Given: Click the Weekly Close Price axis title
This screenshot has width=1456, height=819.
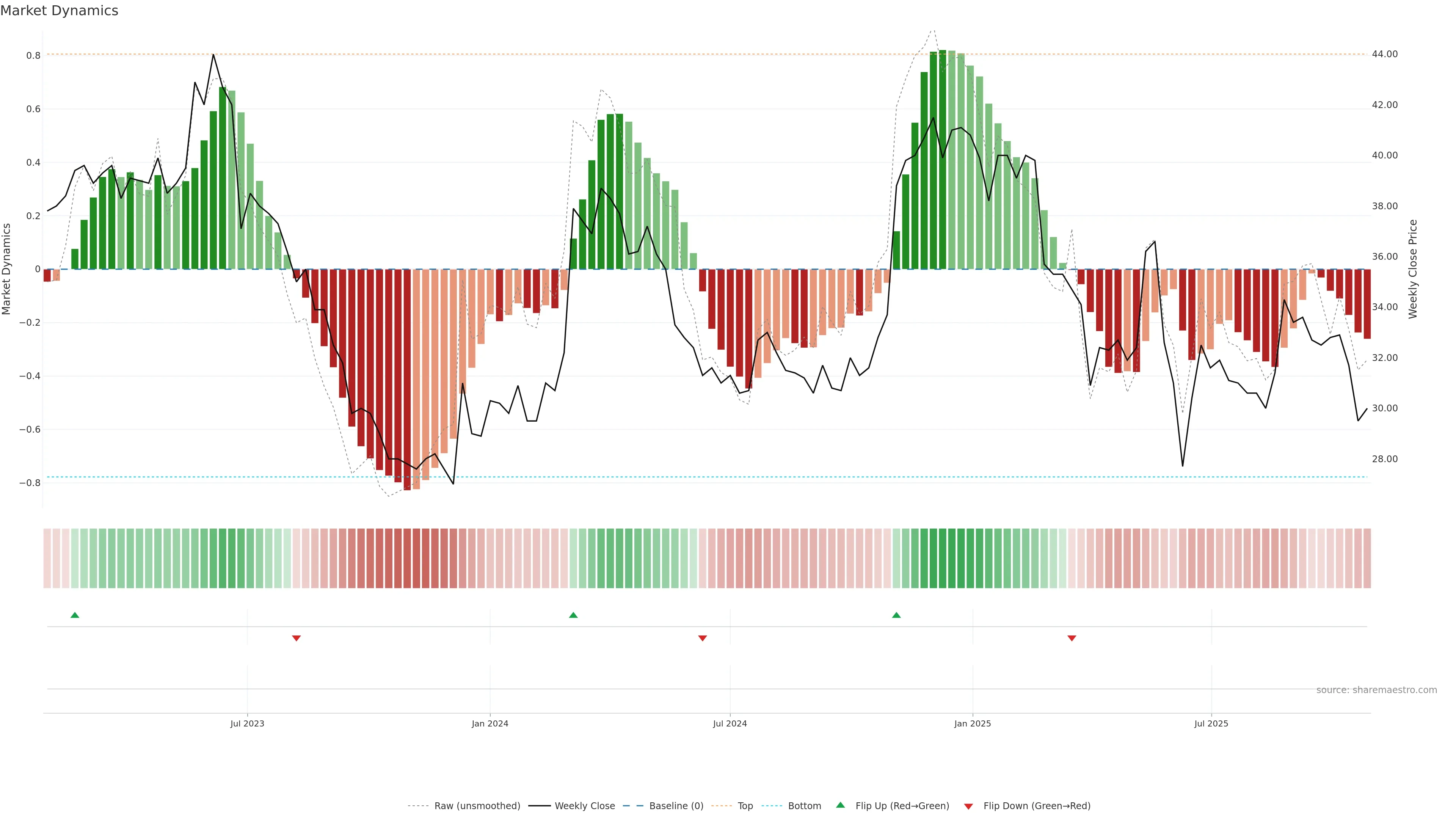Looking at the screenshot, I should pos(1413,269).
